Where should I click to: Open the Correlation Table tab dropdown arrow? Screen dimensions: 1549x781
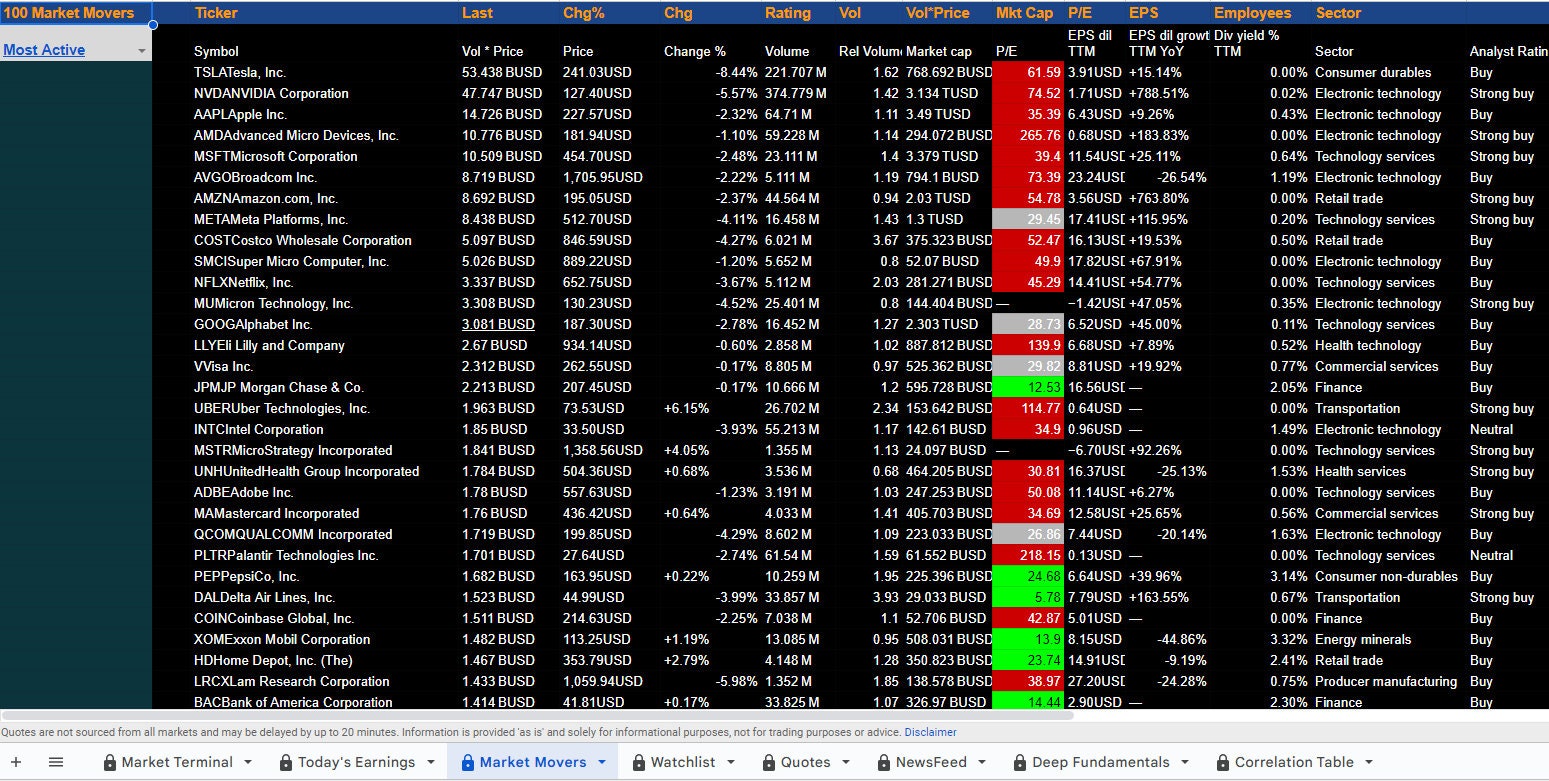(1370, 762)
